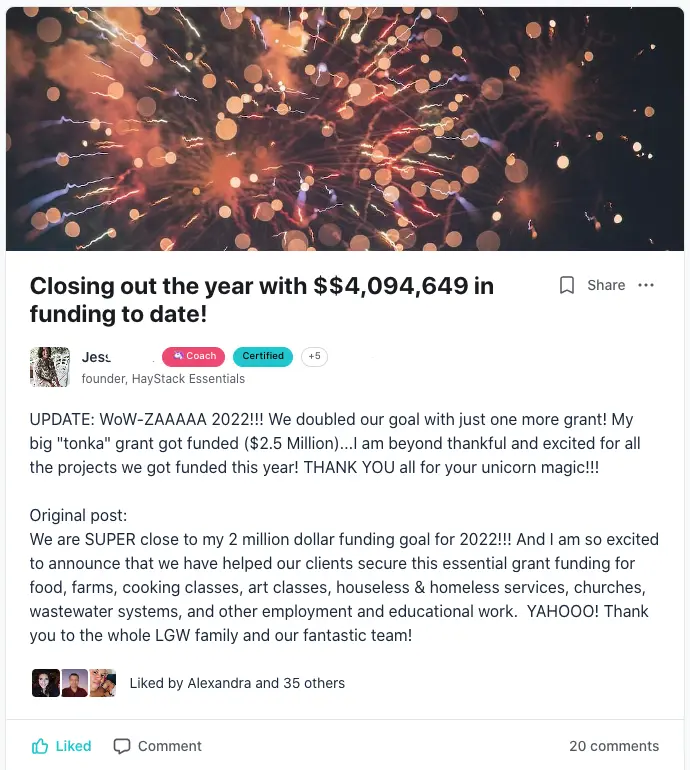The height and width of the screenshot is (770, 690).
Task: Open the three-dot post options menu
Action: pos(646,285)
